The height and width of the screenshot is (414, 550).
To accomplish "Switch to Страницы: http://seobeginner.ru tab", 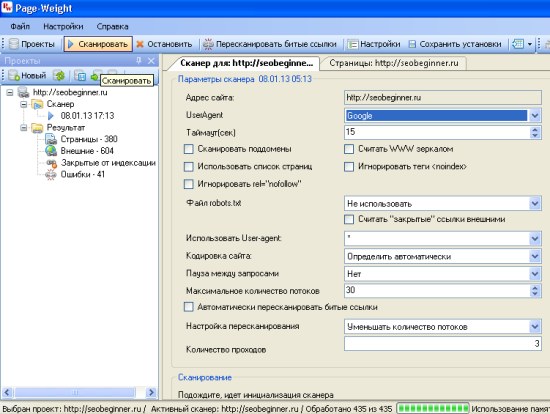I will (394, 63).
